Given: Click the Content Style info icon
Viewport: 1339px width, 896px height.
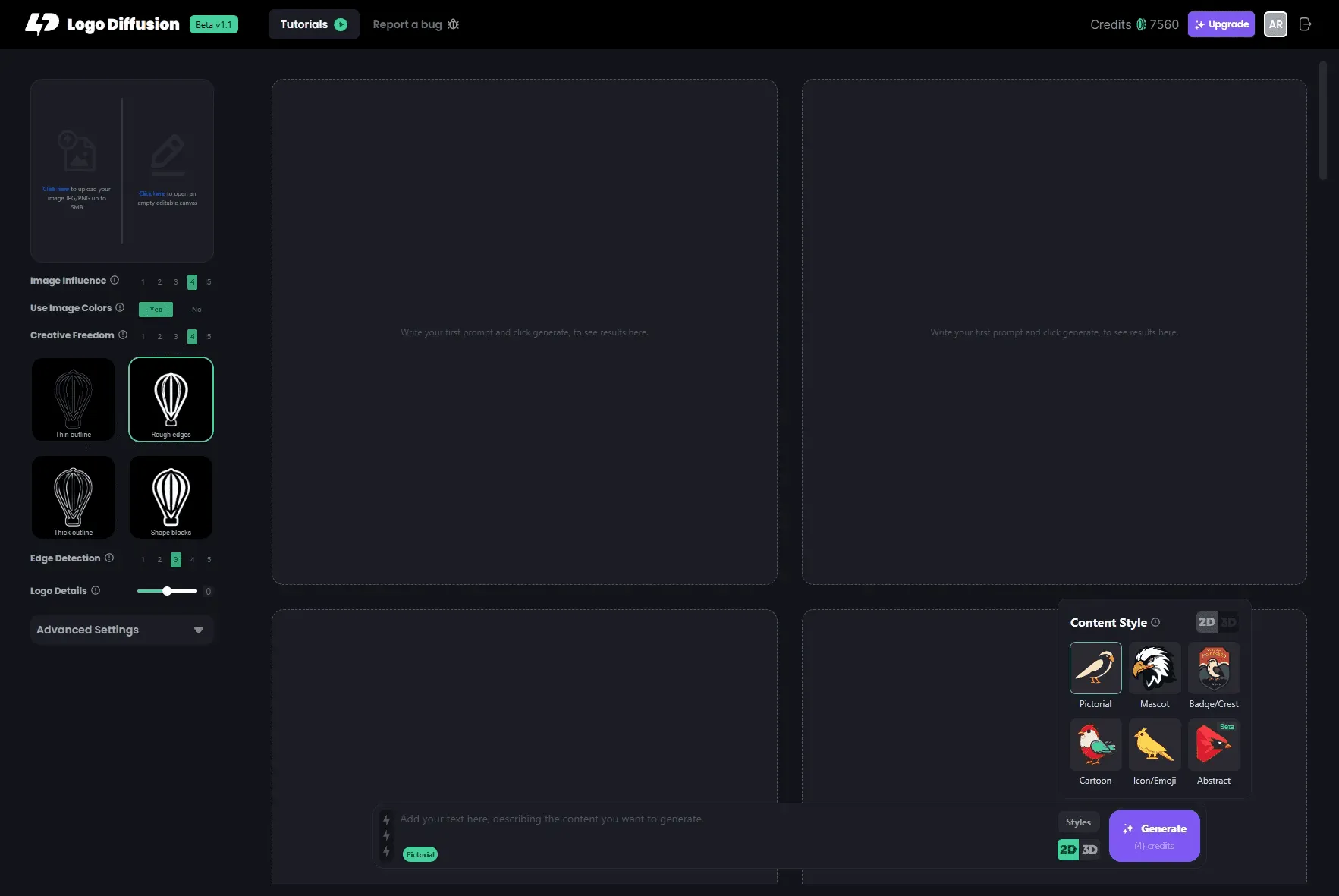Looking at the screenshot, I should [x=1155, y=622].
